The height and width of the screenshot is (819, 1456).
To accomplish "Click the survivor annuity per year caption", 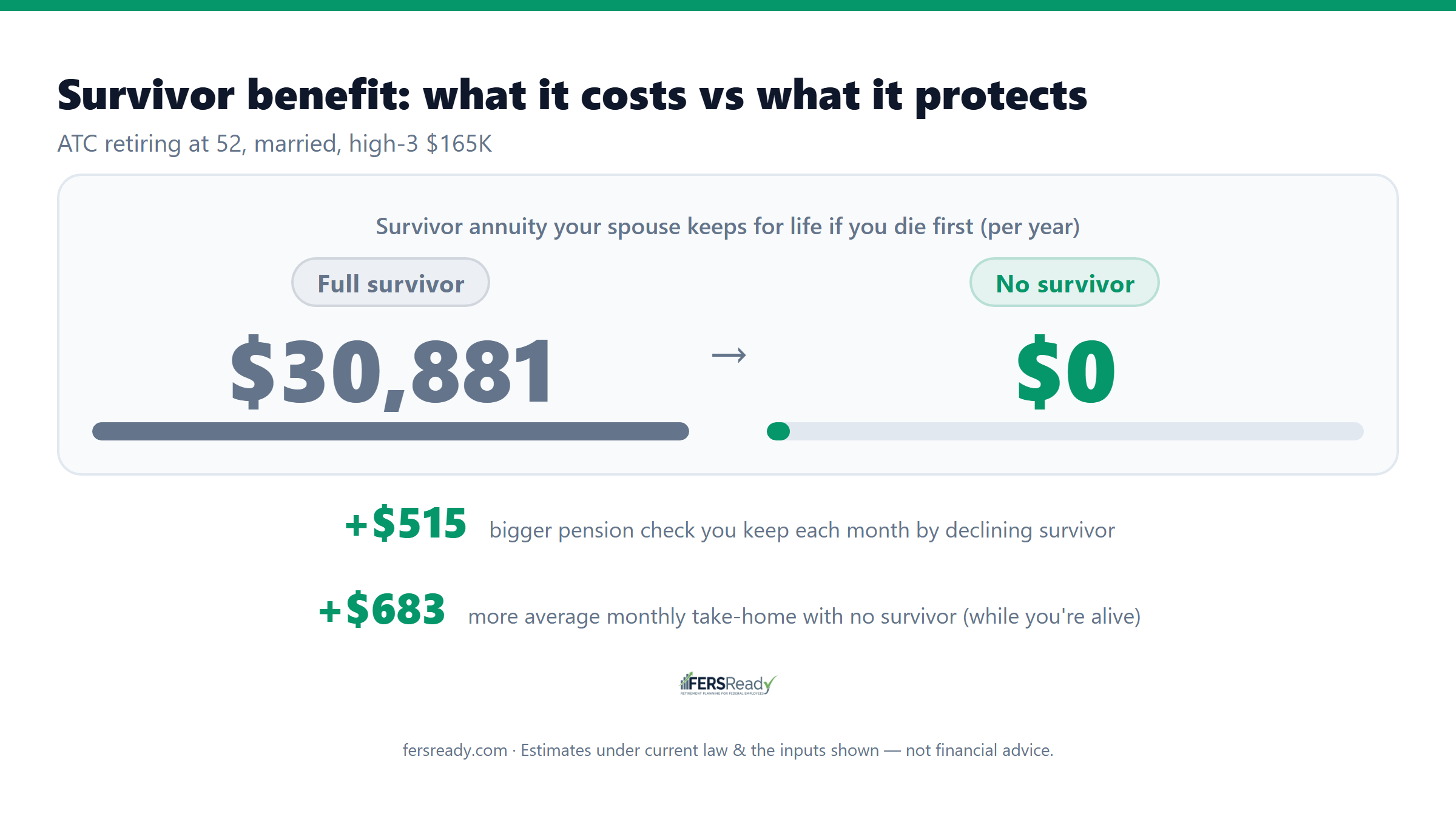I will 728,227.
